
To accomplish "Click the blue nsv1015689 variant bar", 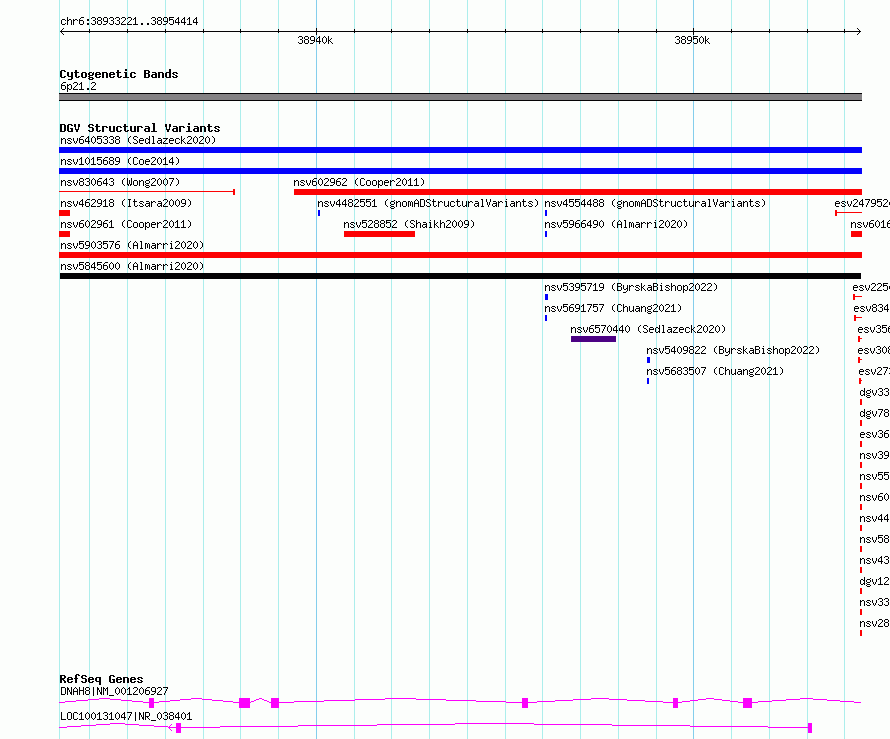I will coord(460,171).
